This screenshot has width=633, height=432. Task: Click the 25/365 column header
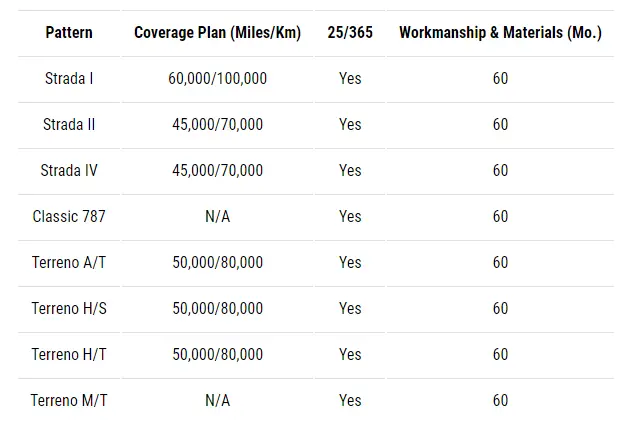point(350,33)
